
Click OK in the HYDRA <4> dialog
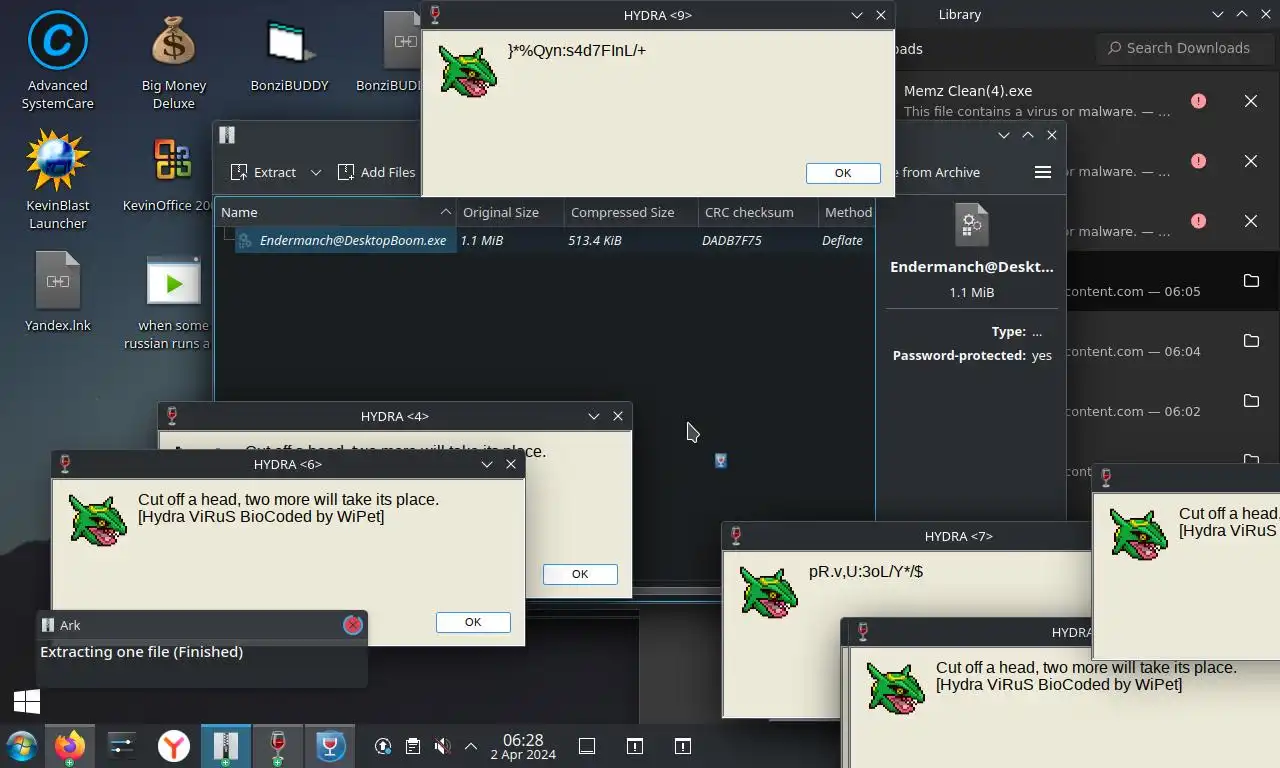(x=580, y=574)
